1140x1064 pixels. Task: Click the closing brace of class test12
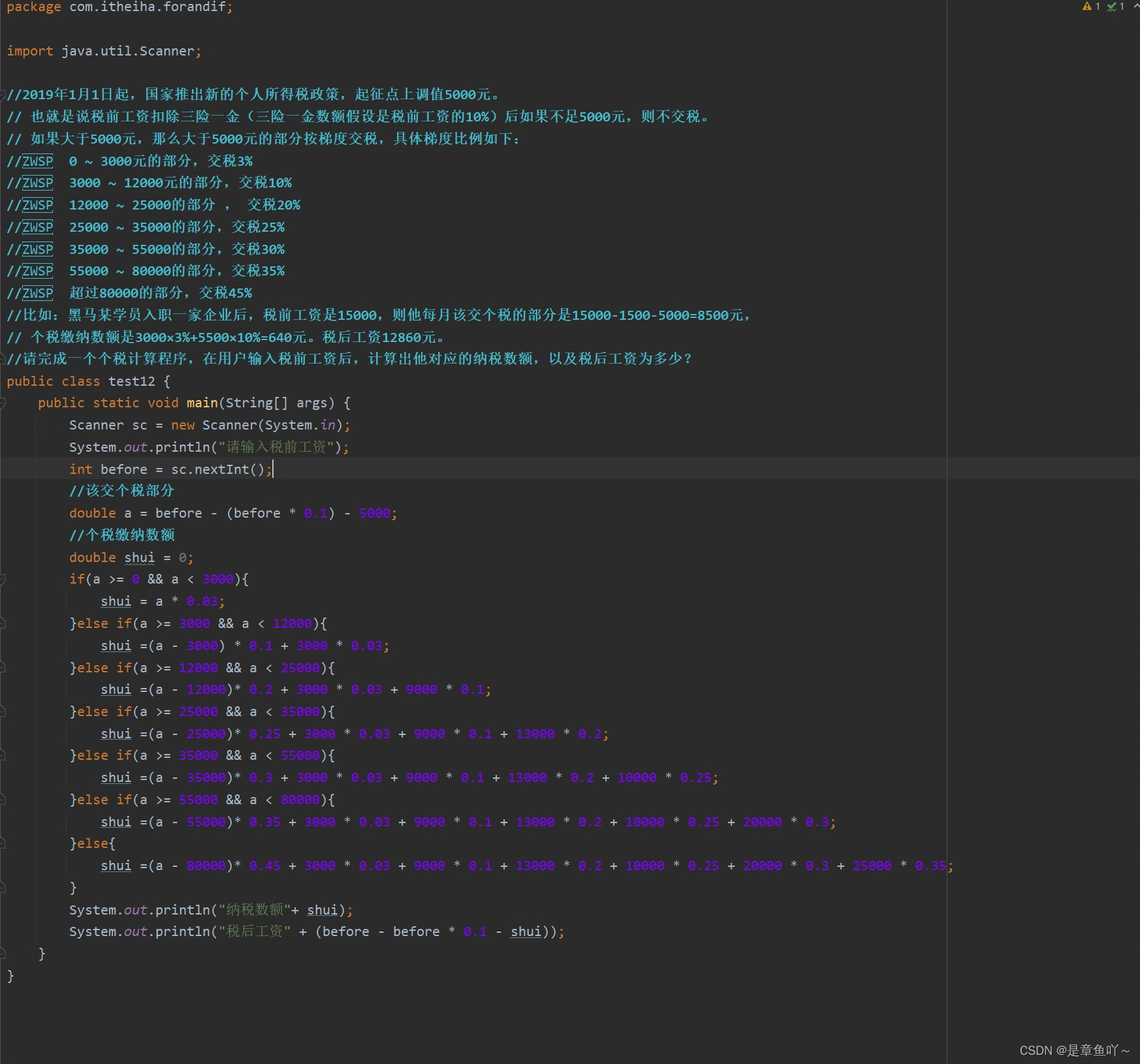tap(10, 977)
